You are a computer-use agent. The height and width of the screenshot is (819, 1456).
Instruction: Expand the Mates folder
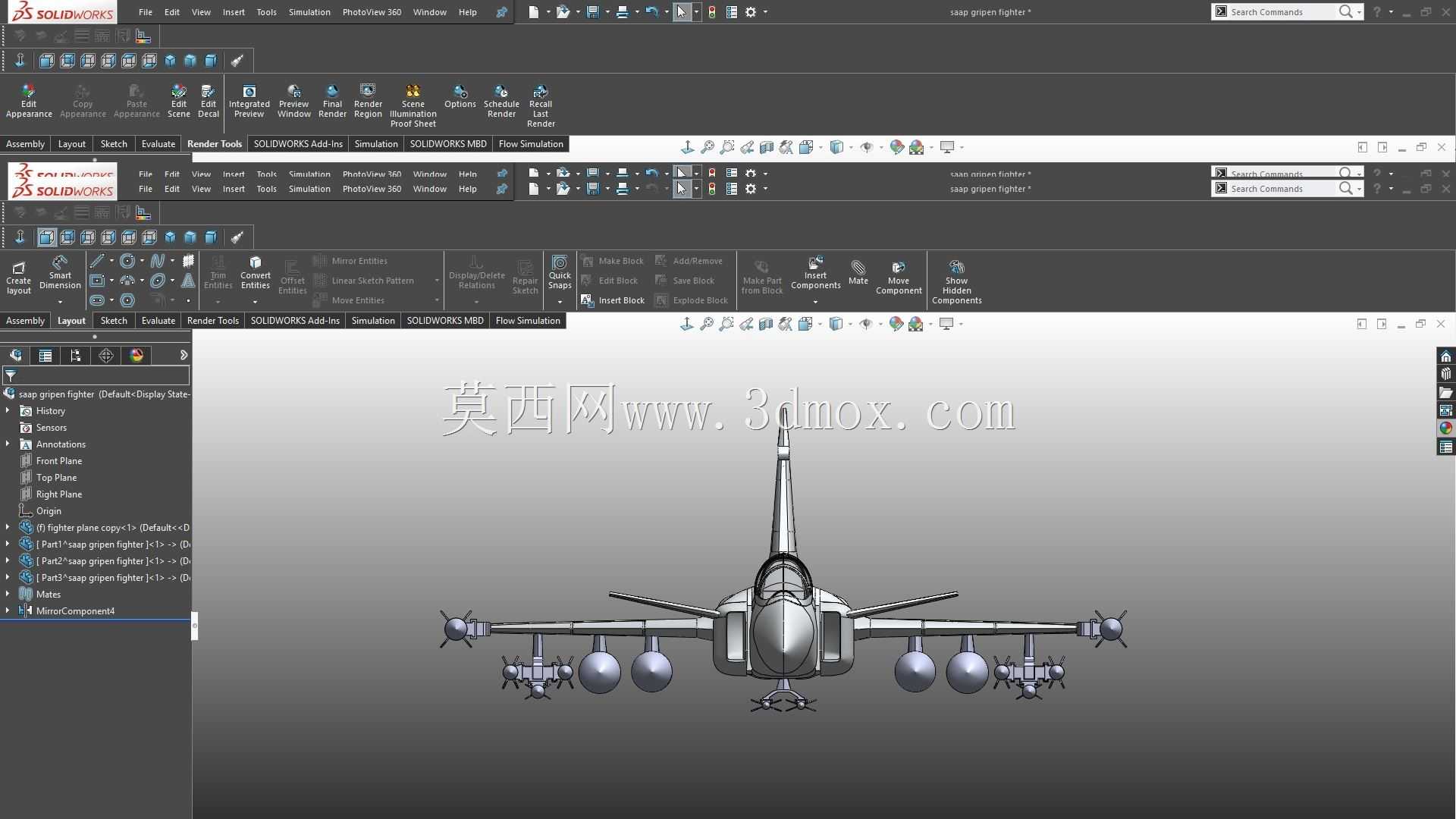(8, 595)
